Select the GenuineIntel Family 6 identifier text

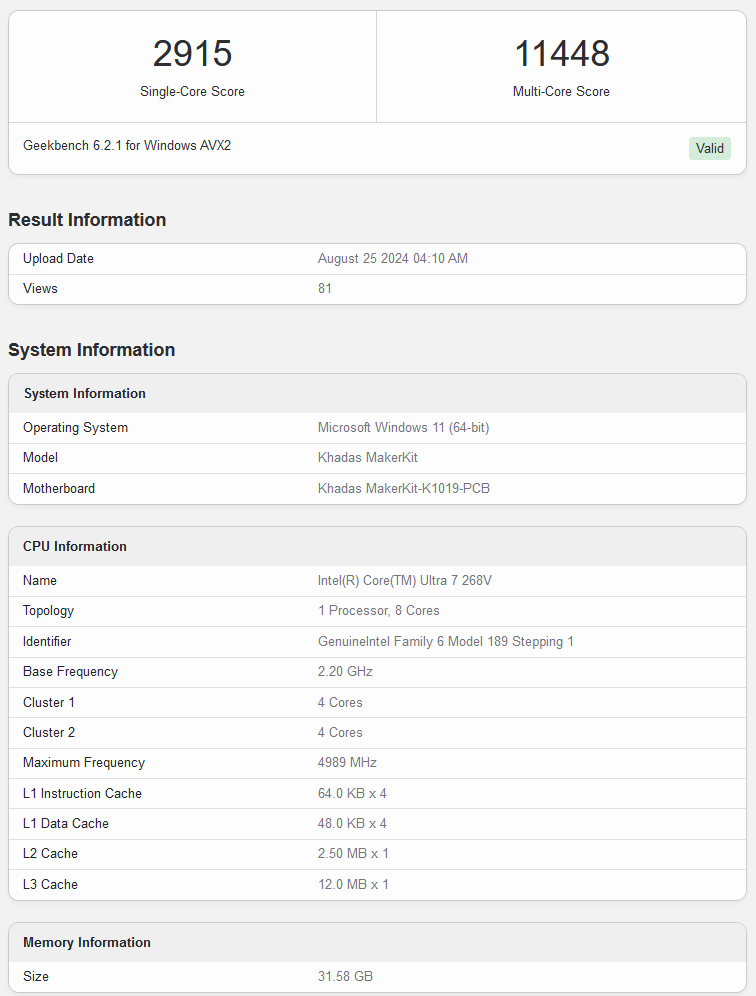pos(445,642)
